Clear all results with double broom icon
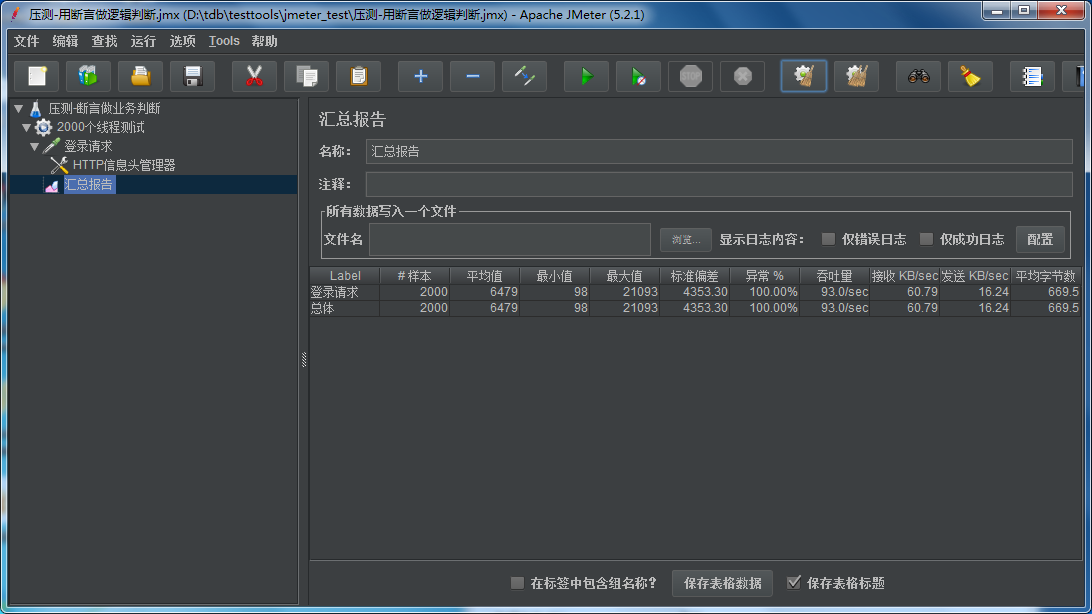1092x614 pixels. [856, 76]
